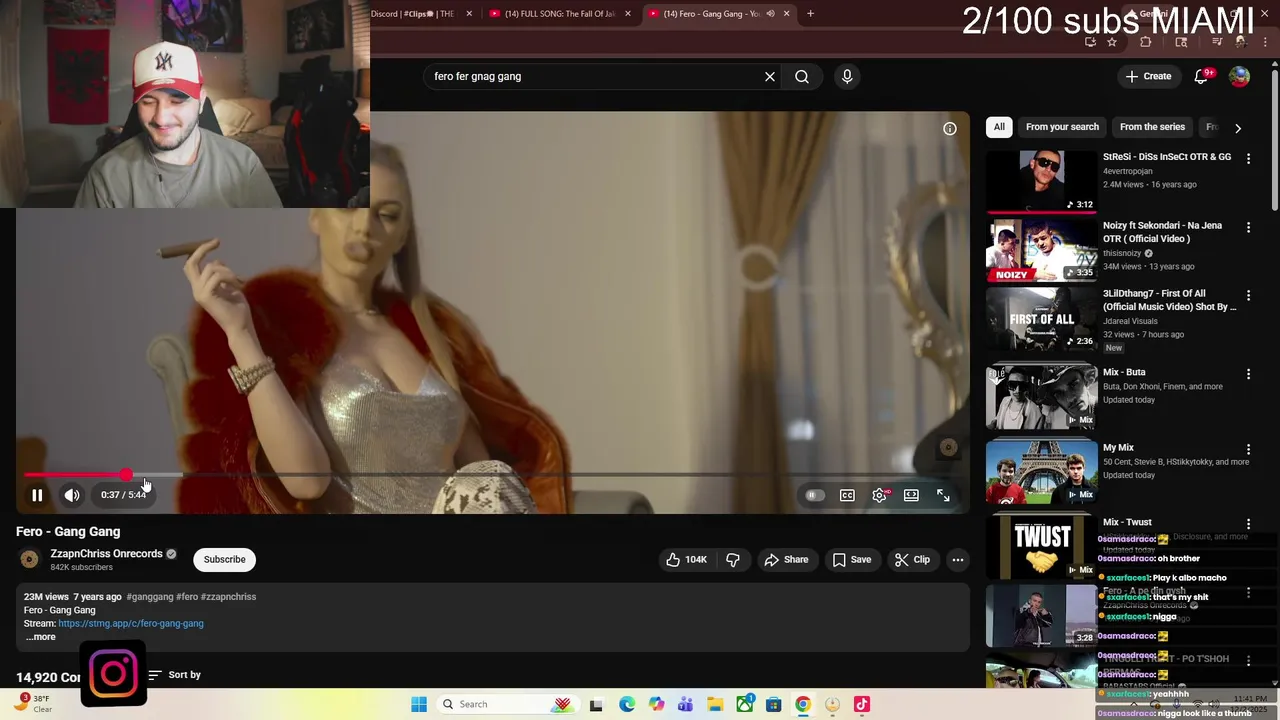Turn on closed captions (CC)
The width and height of the screenshot is (1280, 720).
(x=847, y=495)
